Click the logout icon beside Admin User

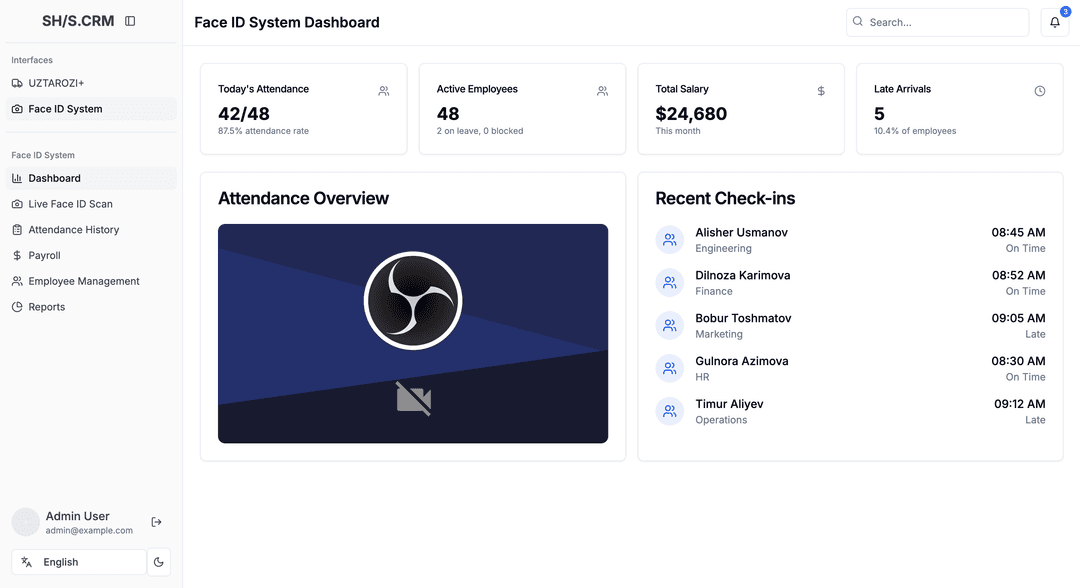click(156, 522)
